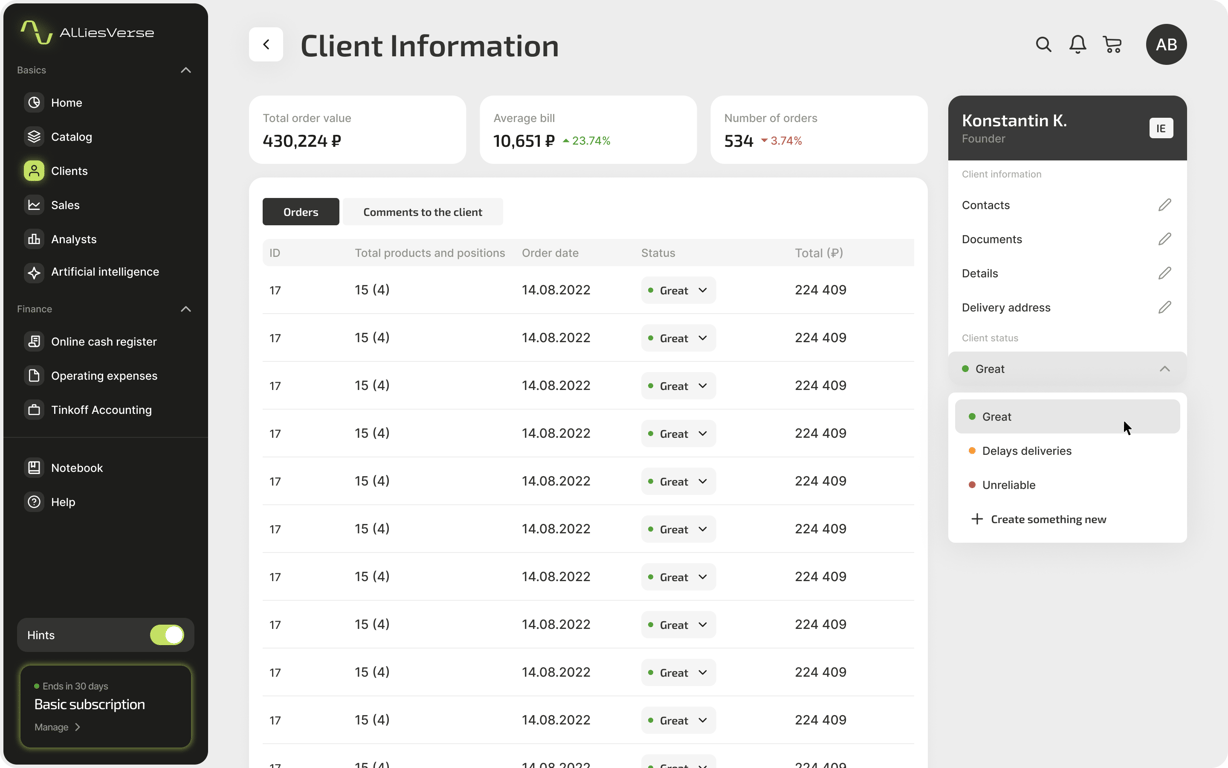The width and height of the screenshot is (1228, 768).
Task: Click the Total order value card
Action: (357, 130)
